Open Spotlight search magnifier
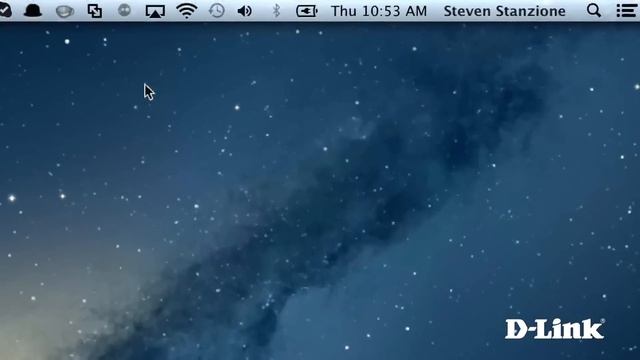Image resolution: width=640 pixels, height=360 pixels. click(594, 11)
